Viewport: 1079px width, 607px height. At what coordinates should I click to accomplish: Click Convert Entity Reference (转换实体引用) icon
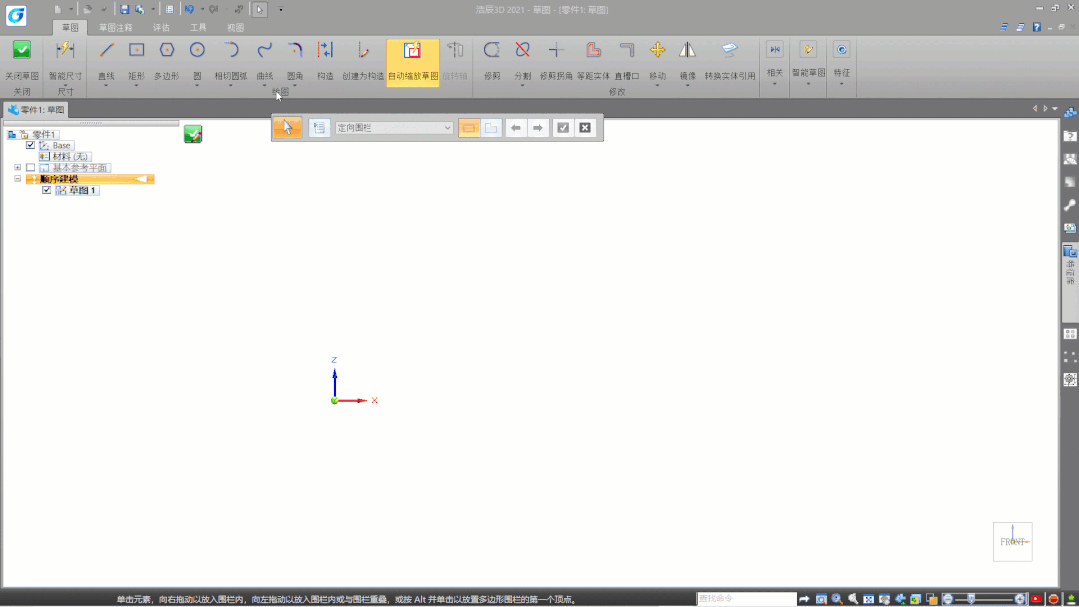tap(729, 50)
